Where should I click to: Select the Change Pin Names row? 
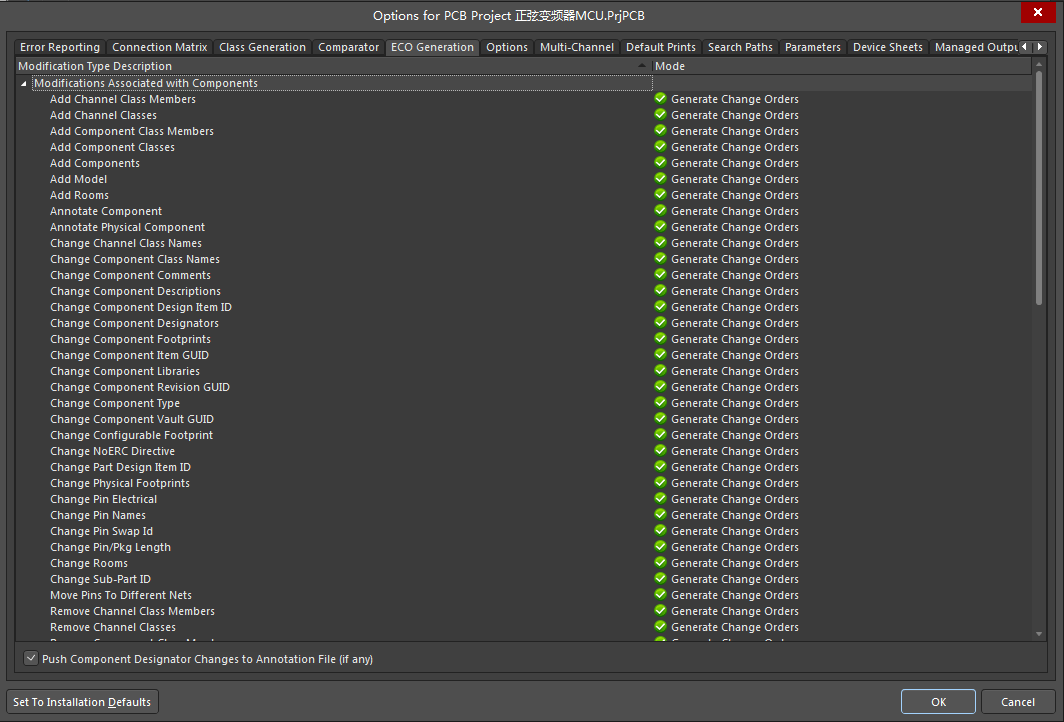point(98,515)
